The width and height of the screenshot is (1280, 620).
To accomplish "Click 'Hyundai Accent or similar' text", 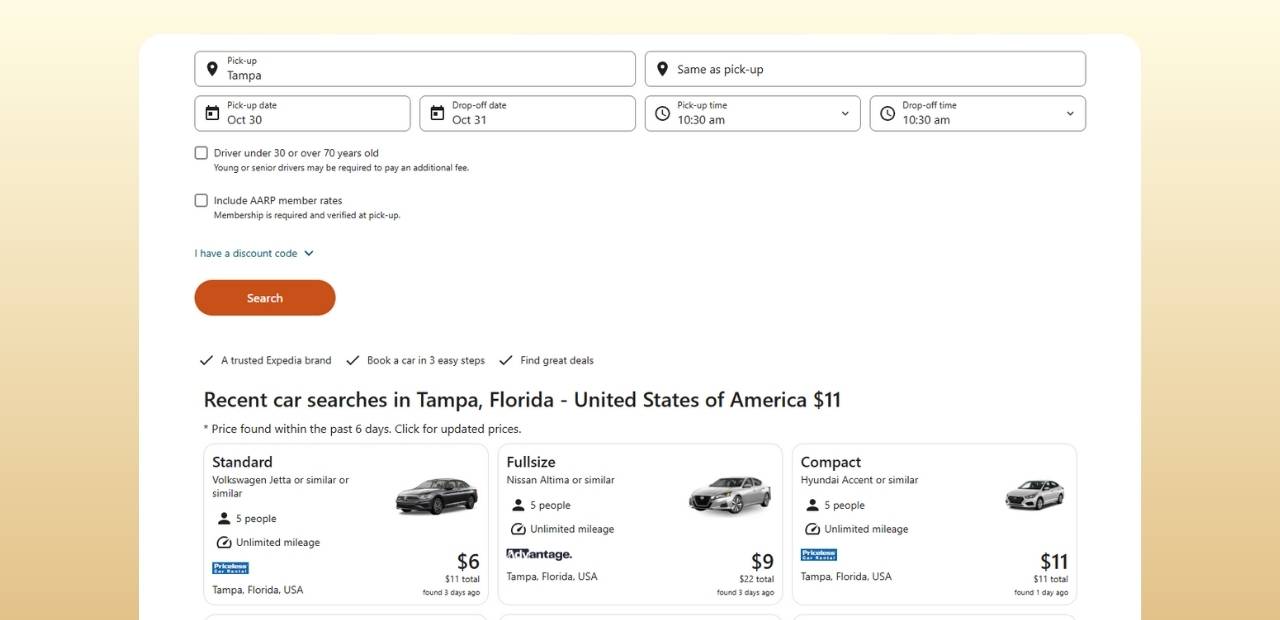I will pyautogui.click(x=860, y=480).
